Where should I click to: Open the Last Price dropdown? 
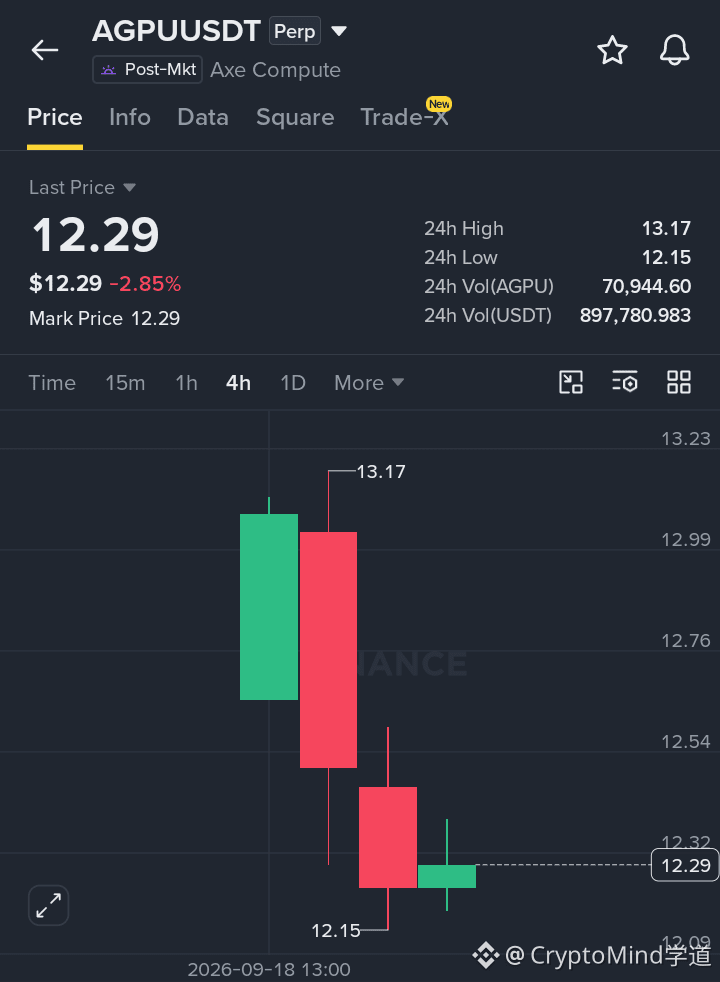[x=82, y=187]
